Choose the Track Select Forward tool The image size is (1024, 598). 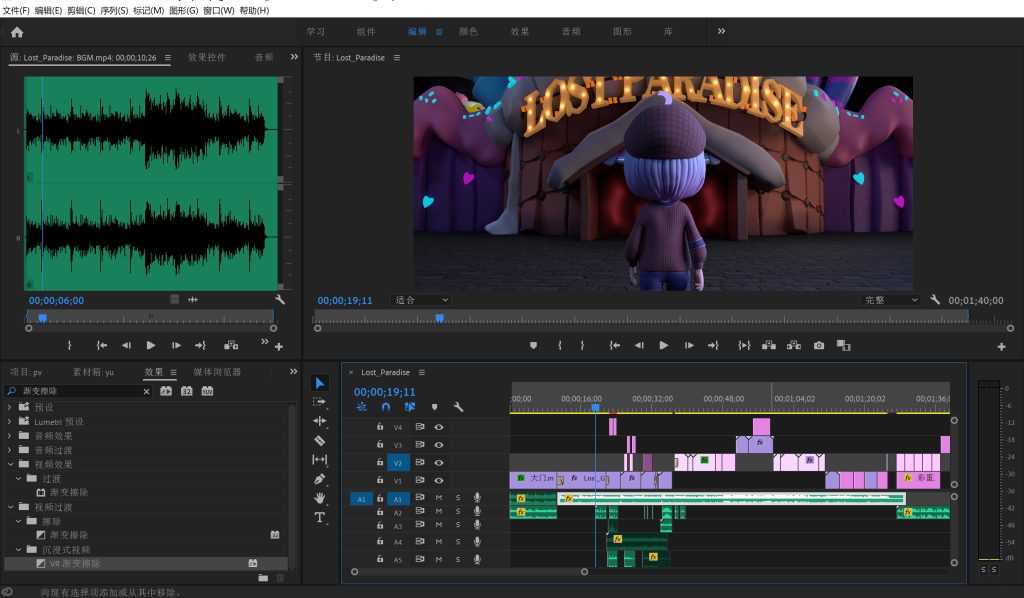pyautogui.click(x=319, y=402)
